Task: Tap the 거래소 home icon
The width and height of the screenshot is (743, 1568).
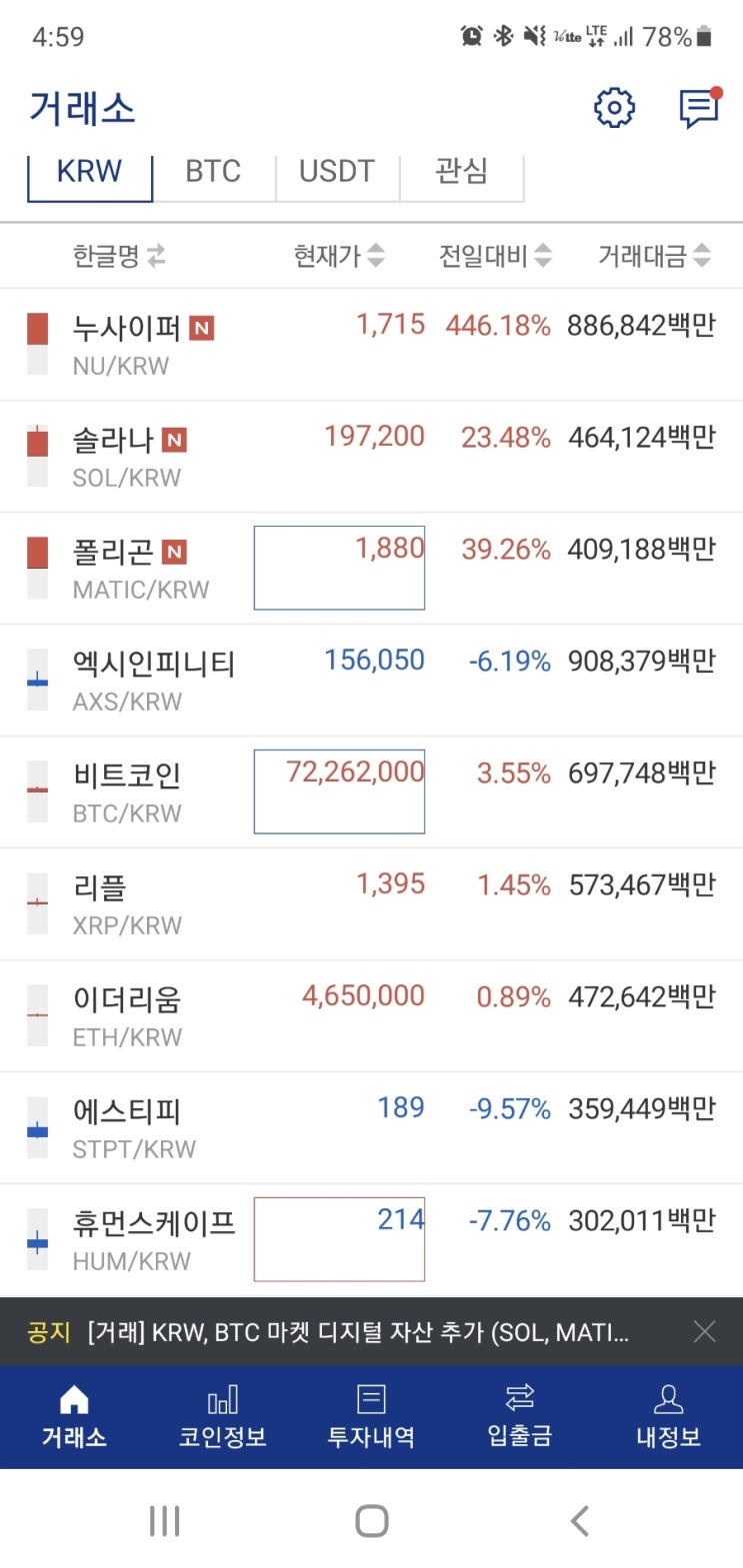Action: [x=74, y=1400]
